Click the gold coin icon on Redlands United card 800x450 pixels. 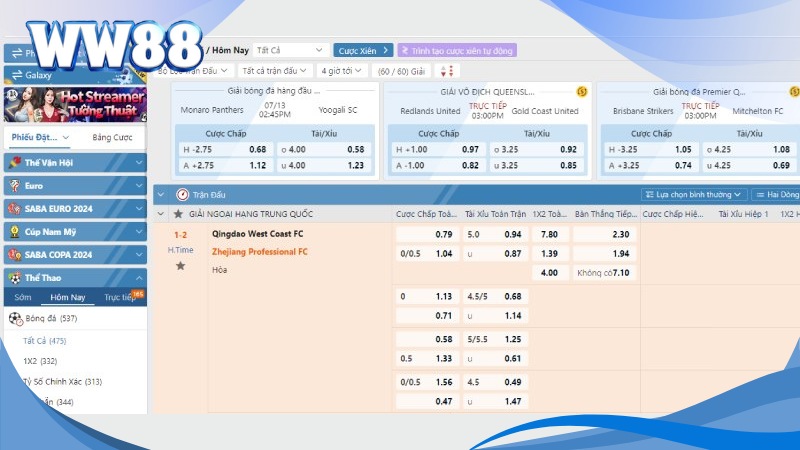(582, 91)
